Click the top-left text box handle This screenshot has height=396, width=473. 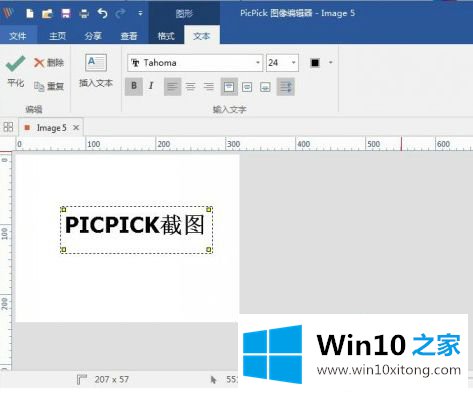pos(63,210)
